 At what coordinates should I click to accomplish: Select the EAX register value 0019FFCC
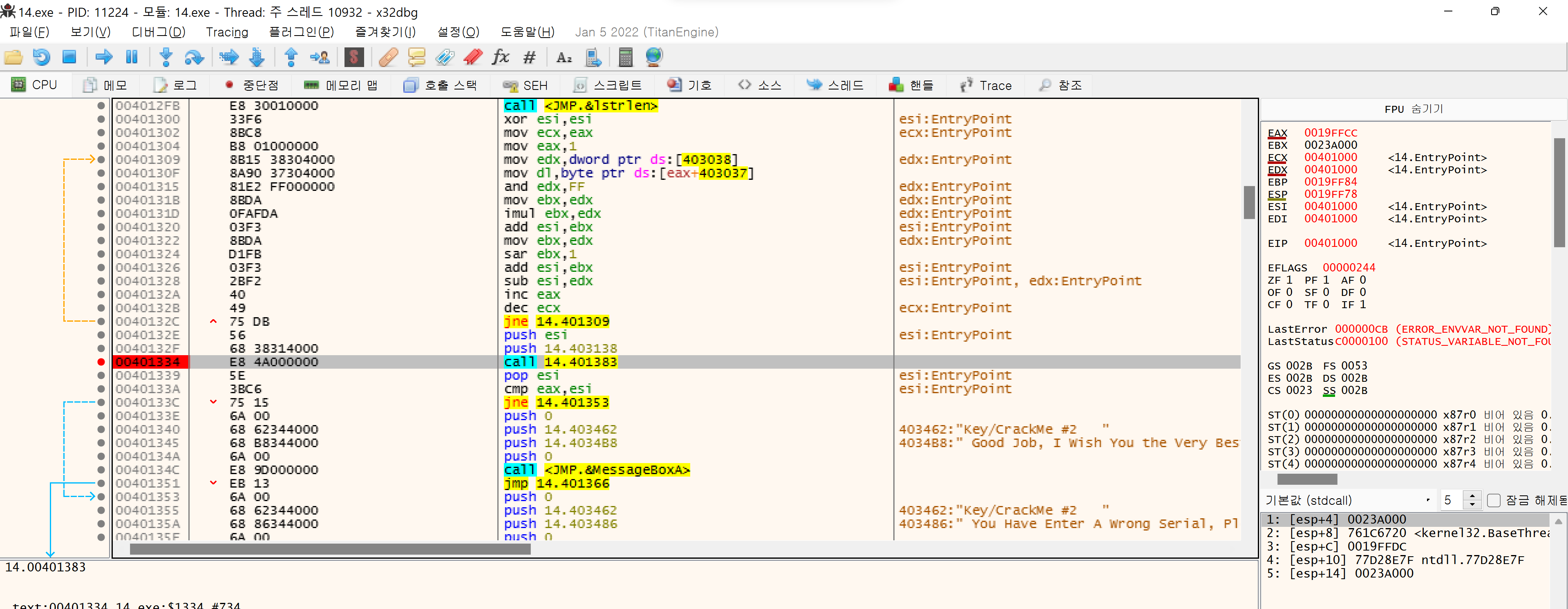tap(1331, 133)
